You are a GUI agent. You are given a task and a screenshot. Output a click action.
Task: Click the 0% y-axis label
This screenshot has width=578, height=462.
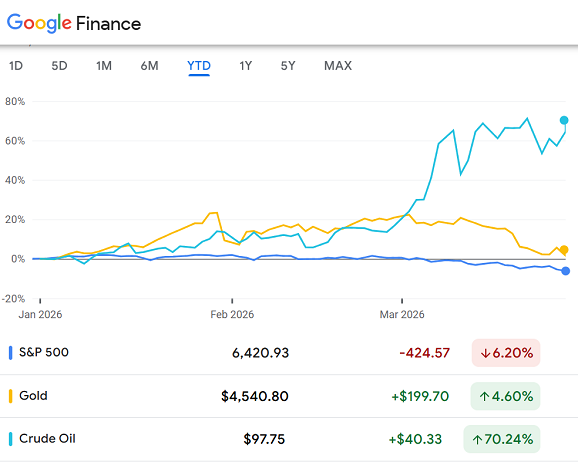(x=18, y=259)
